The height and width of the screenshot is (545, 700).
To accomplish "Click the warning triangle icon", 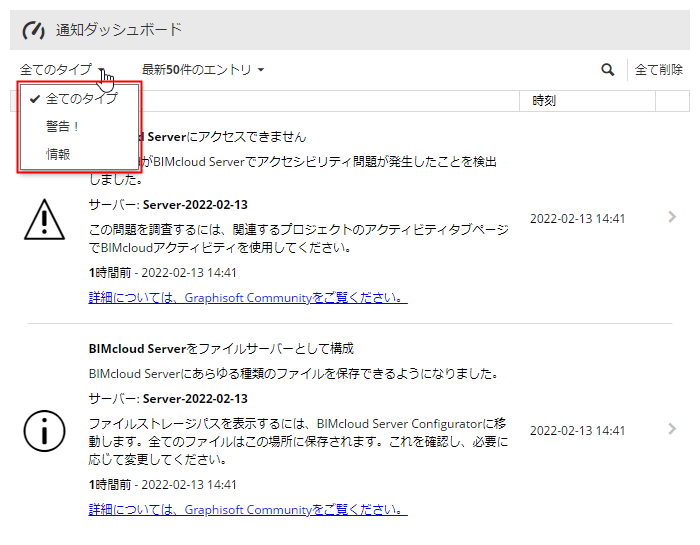I will click(44, 219).
